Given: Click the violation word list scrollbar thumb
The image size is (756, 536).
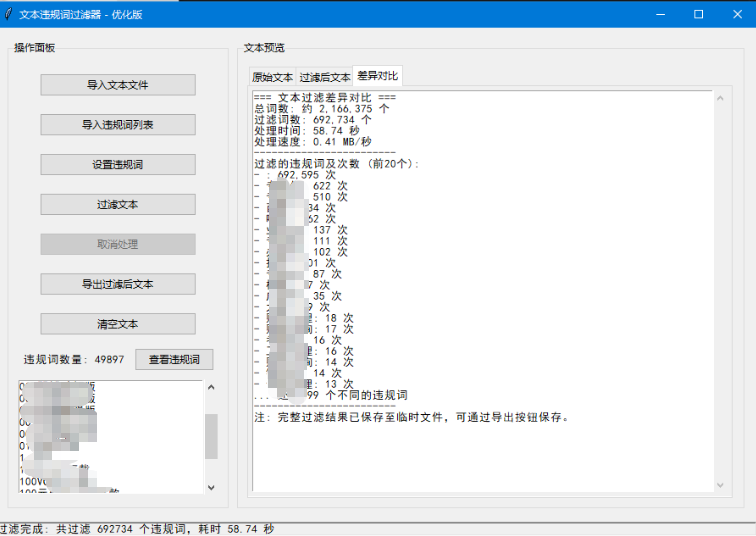Looking at the screenshot, I should tap(211, 435).
